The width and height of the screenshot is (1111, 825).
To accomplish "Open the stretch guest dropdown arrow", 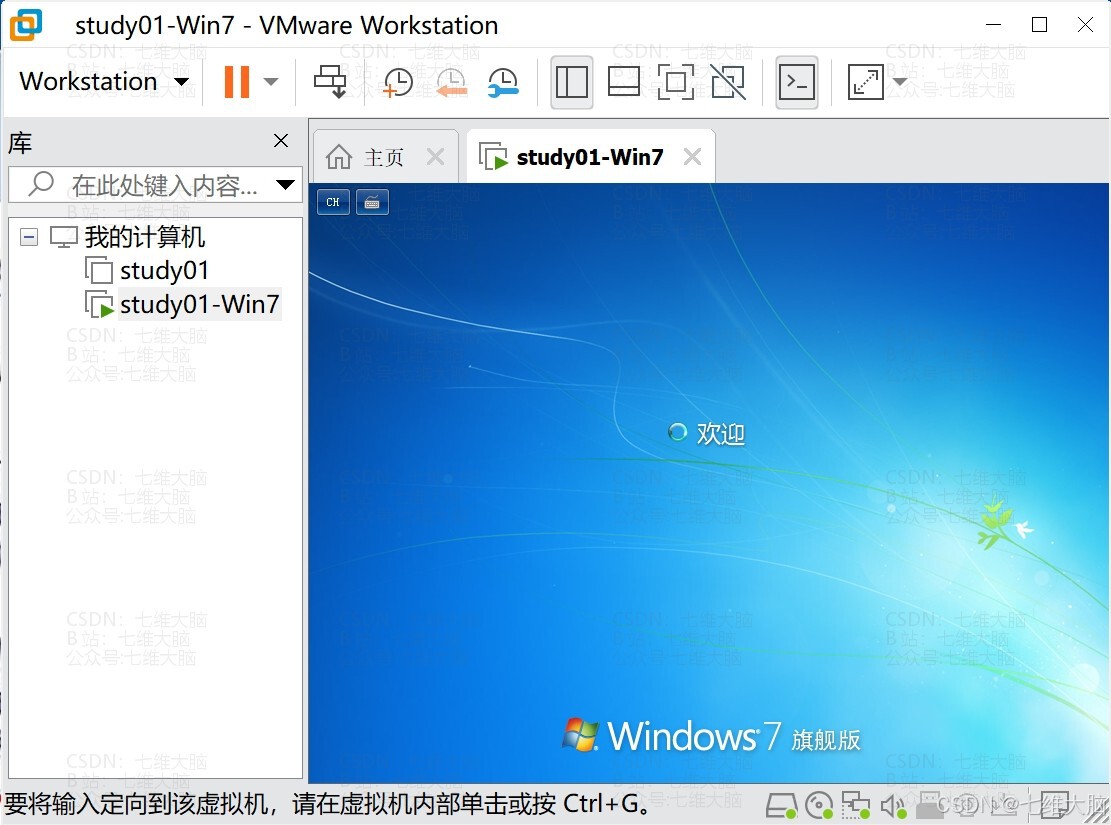I will (899, 82).
